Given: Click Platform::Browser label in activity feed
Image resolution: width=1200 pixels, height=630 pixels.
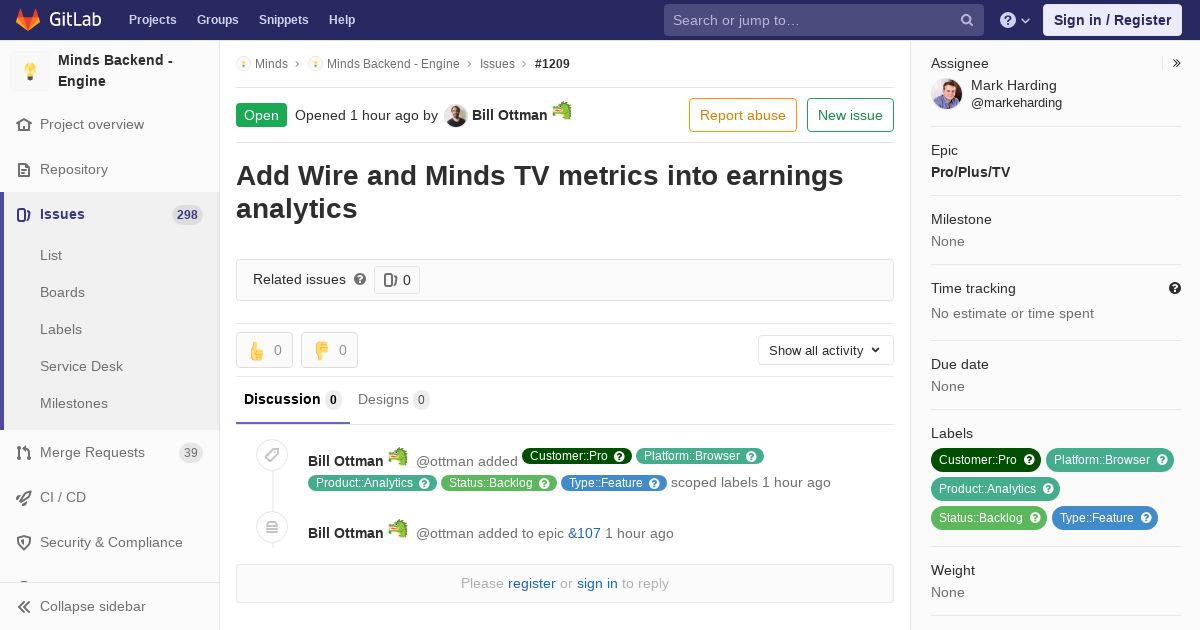Looking at the screenshot, I should point(700,456).
